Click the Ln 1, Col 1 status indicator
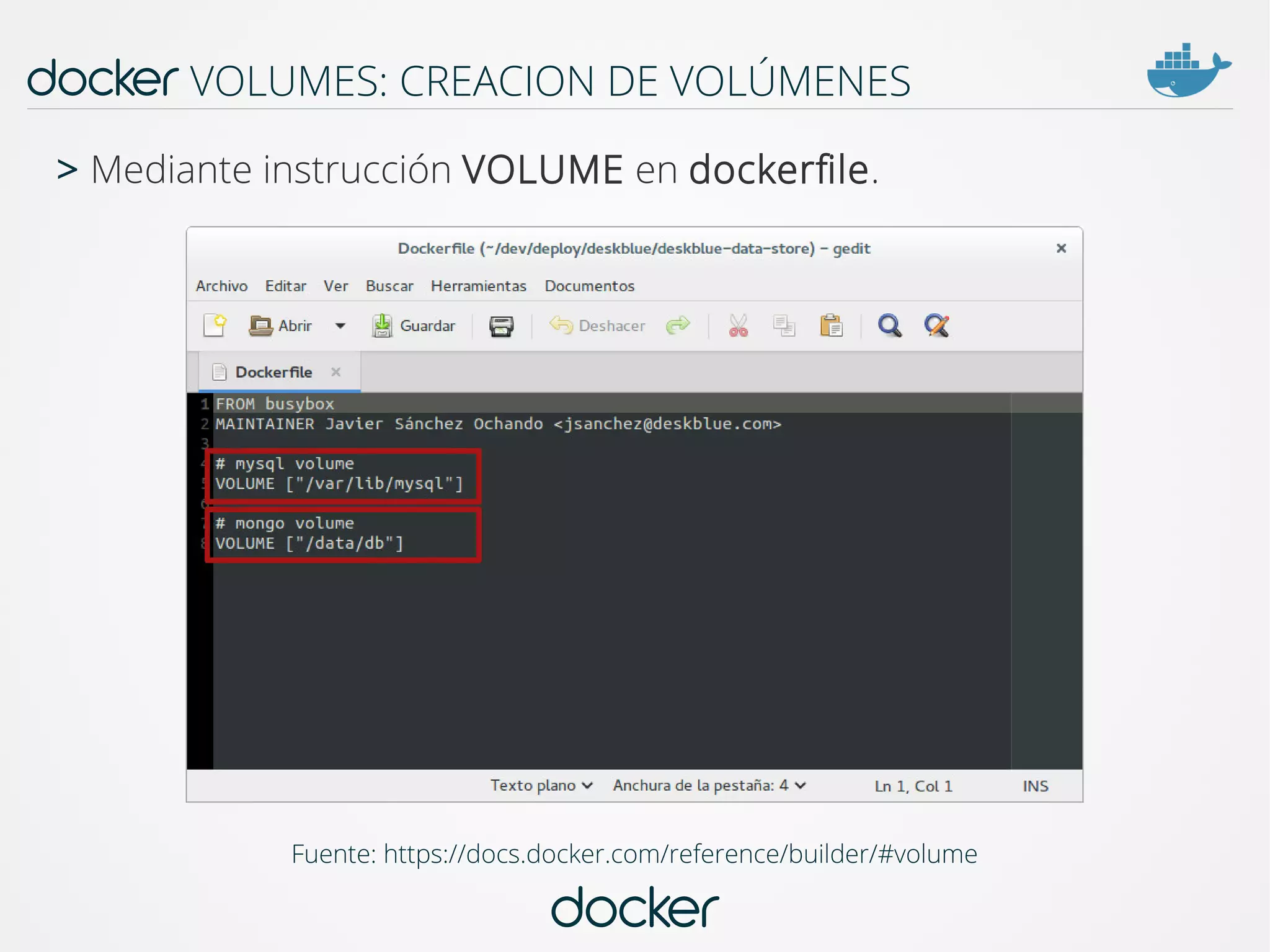The image size is (1270, 952). [x=913, y=786]
